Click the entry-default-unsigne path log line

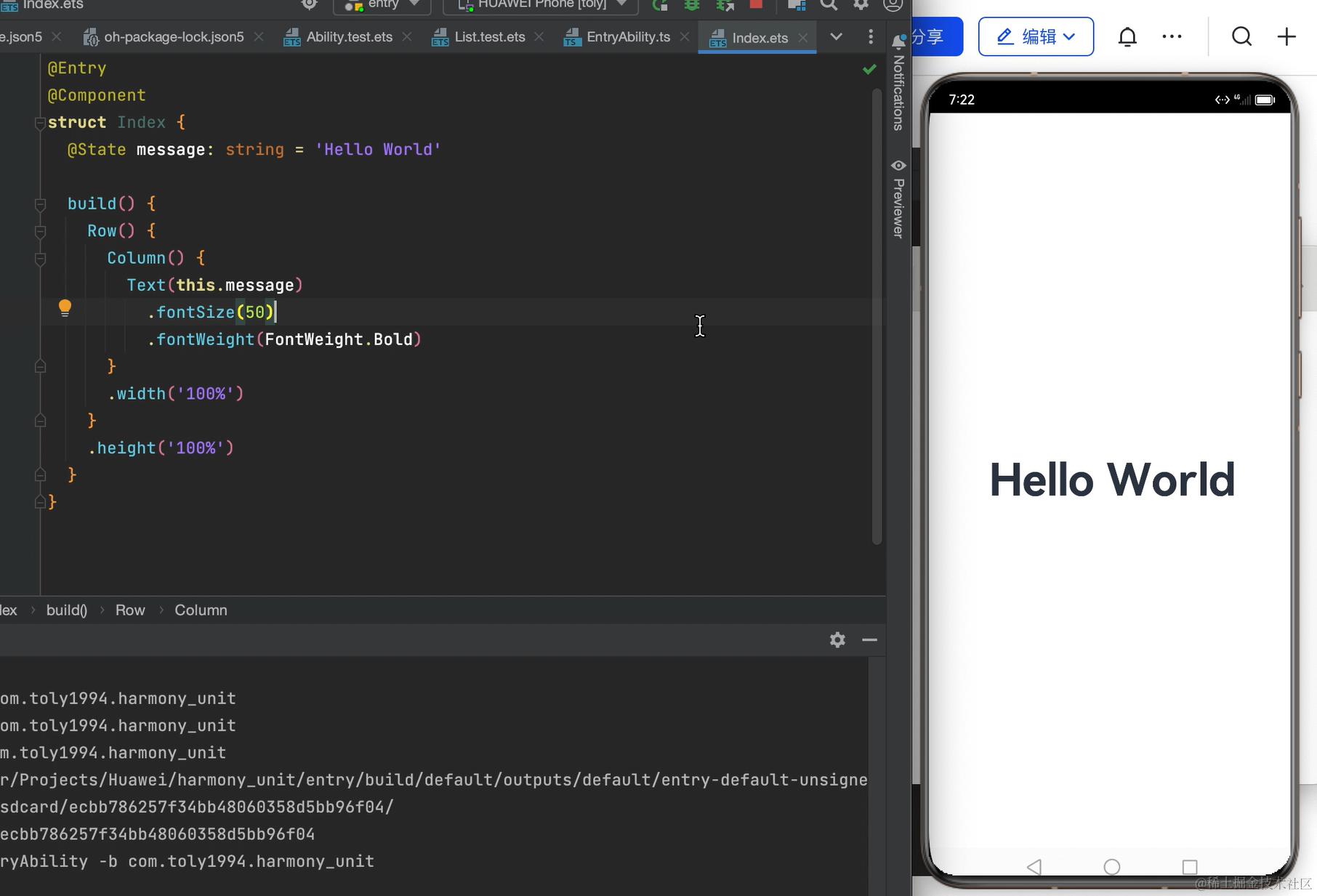click(434, 780)
